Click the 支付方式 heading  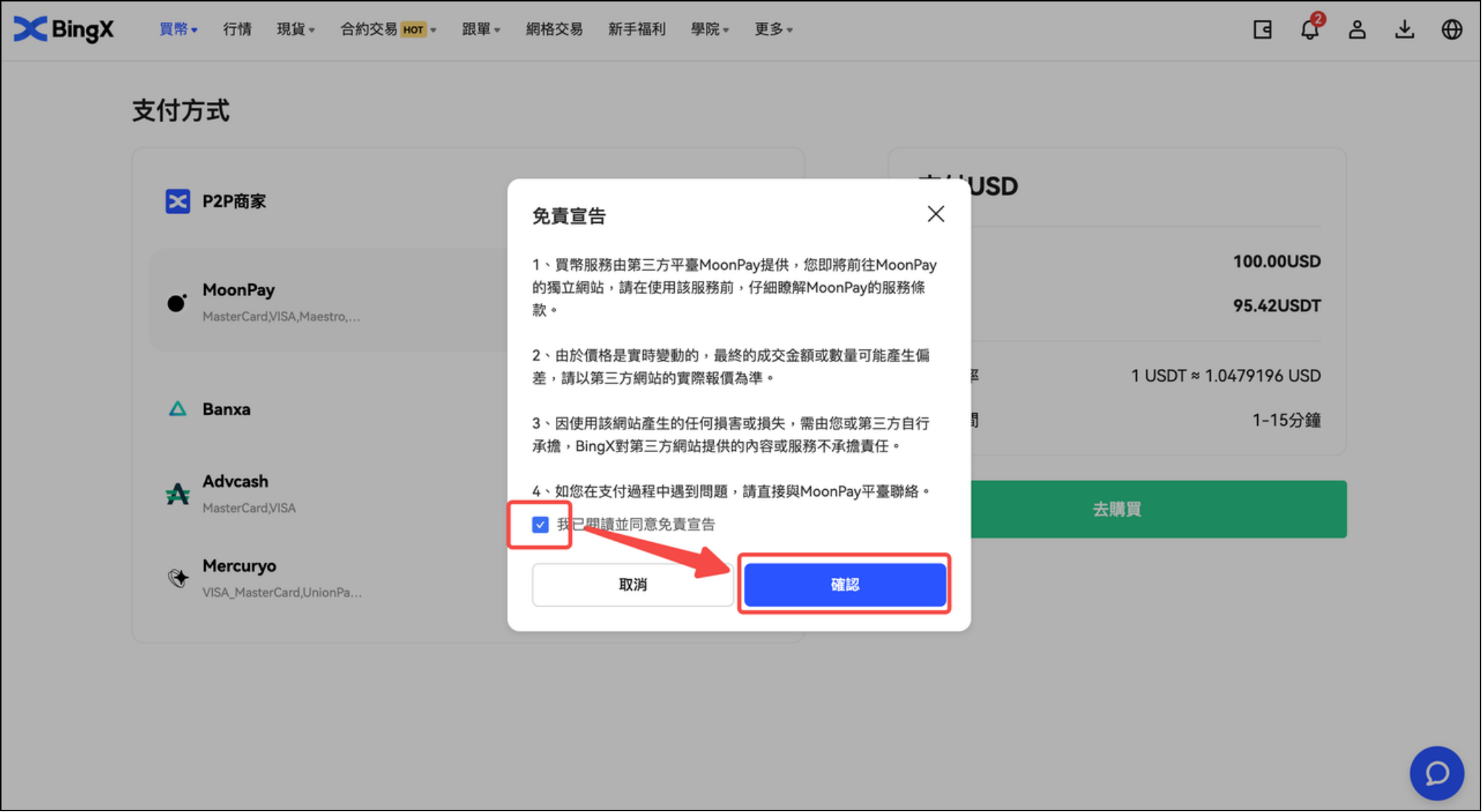pos(181,111)
